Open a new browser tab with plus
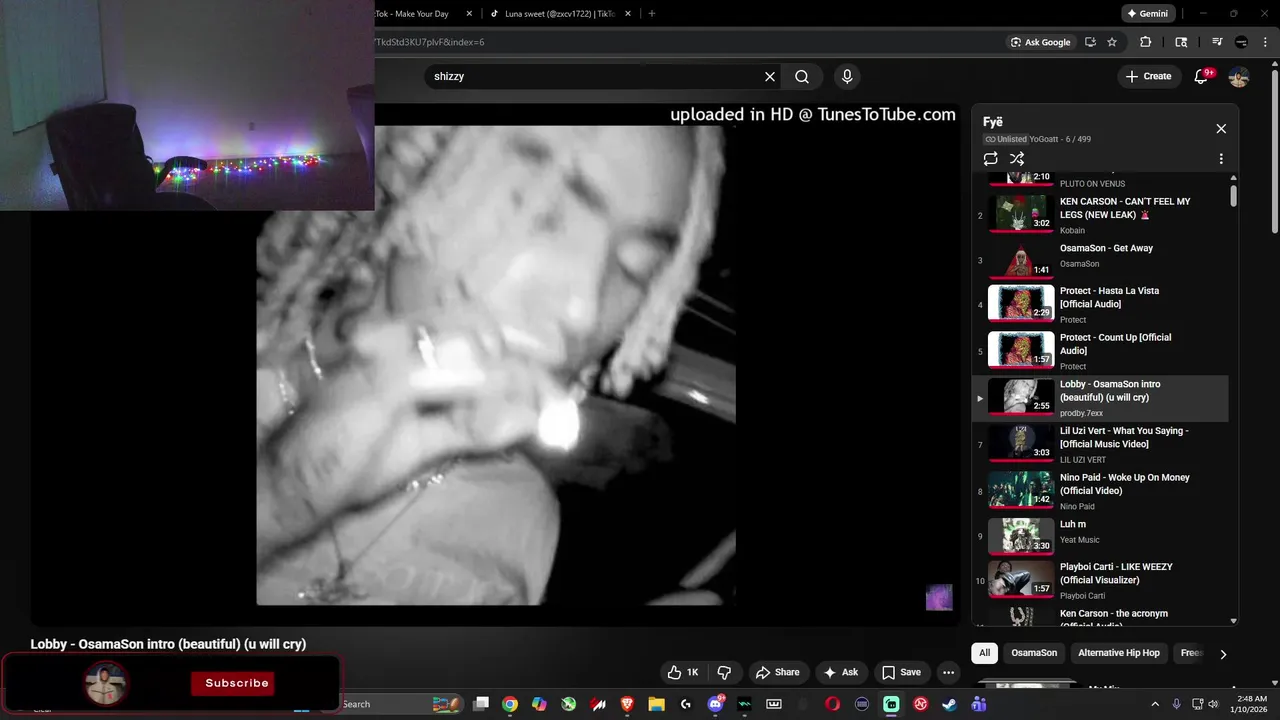1280x720 pixels. [652, 13]
